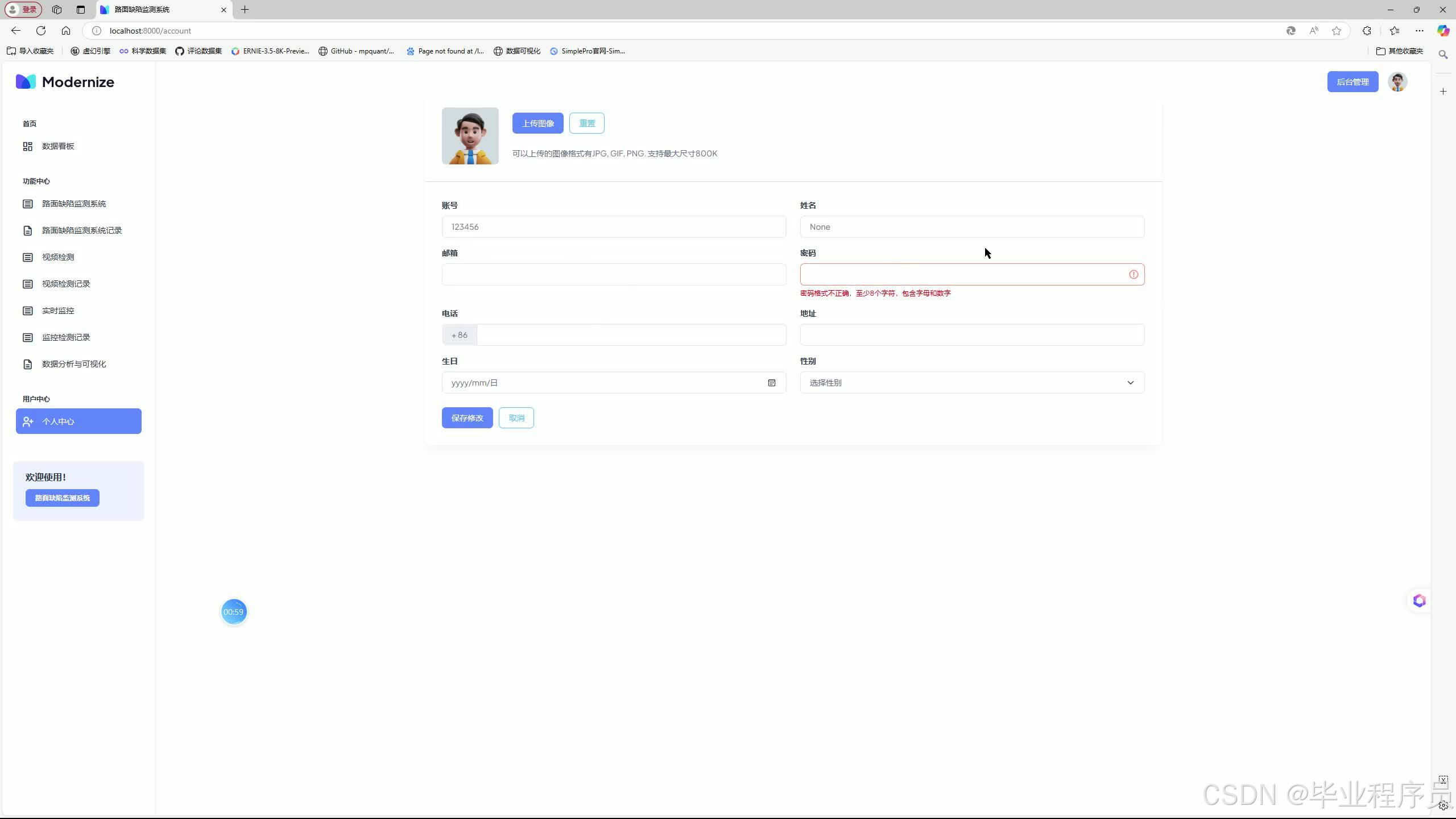1456x819 pixels.
Task: Click the floating 00:59 timer bubble
Action: (x=234, y=612)
